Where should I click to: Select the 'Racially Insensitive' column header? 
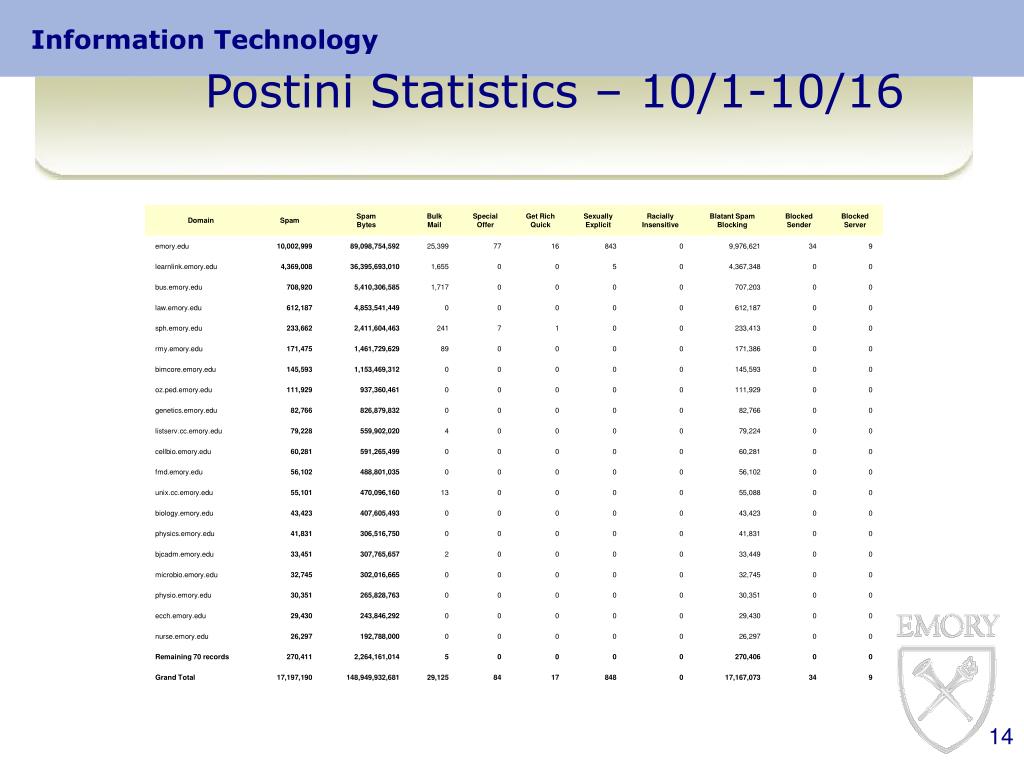pyautogui.click(x=660, y=221)
